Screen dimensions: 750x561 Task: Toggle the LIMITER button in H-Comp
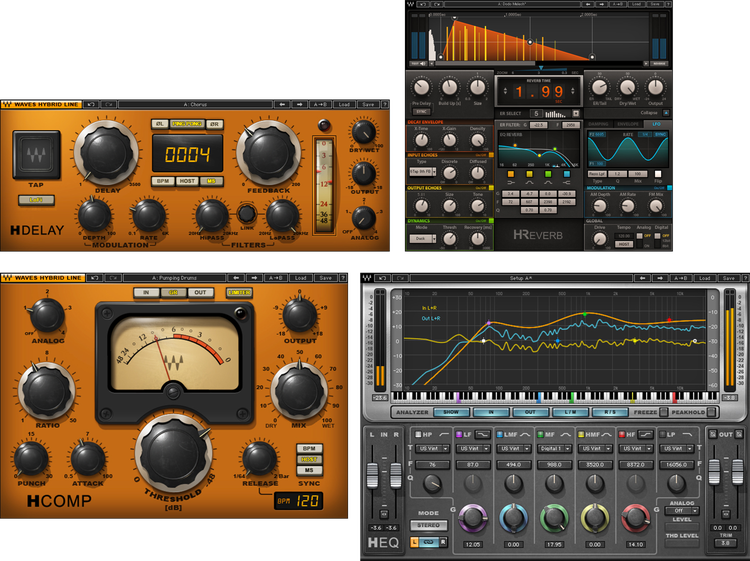239,292
